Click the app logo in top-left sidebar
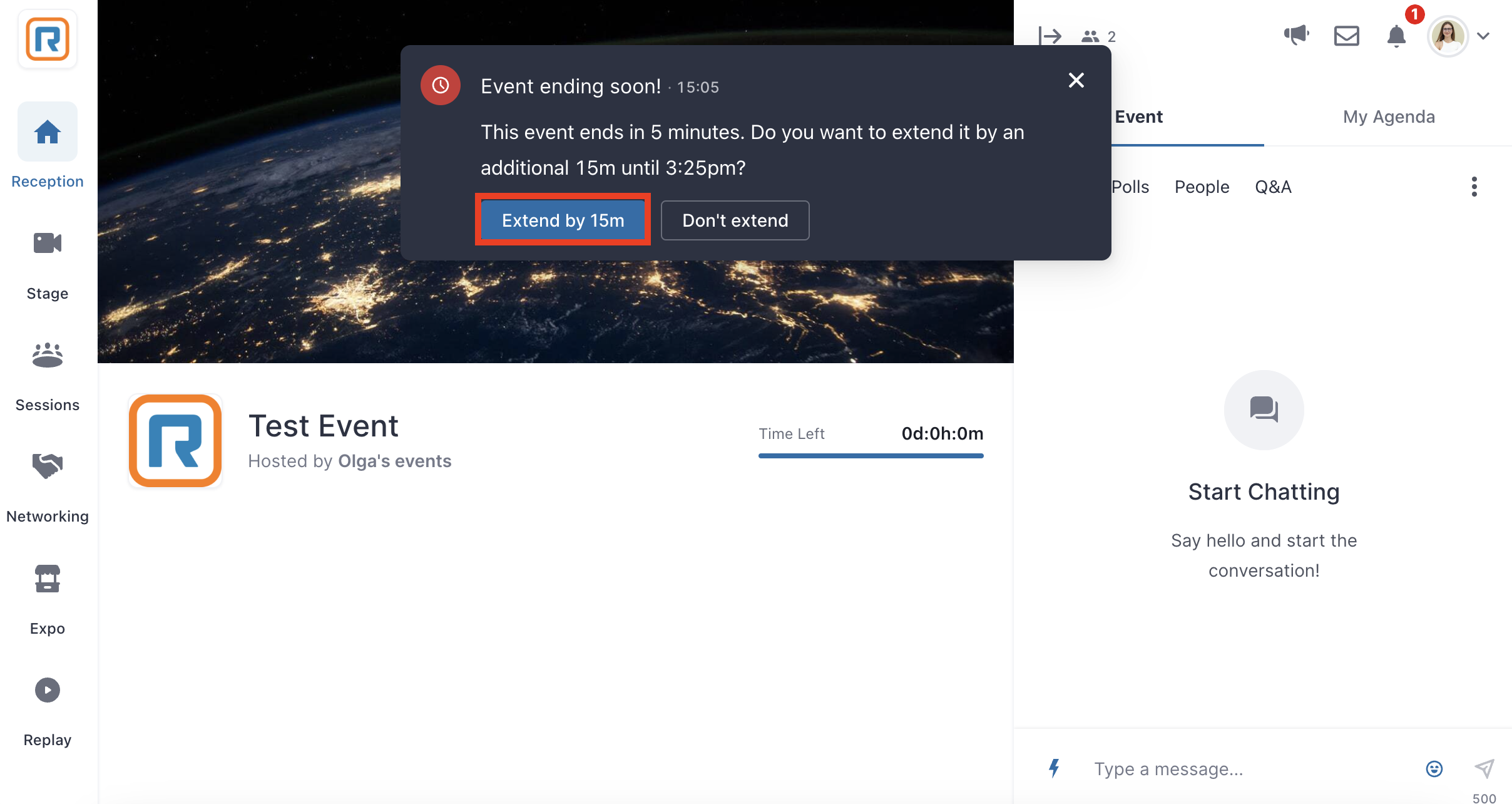This screenshot has height=804, width=1512. (48, 39)
